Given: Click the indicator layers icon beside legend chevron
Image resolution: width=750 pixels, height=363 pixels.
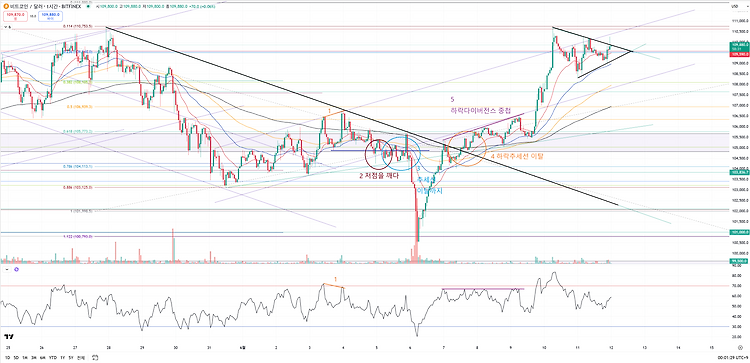Looking at the screenshot, I should (10, 27).
